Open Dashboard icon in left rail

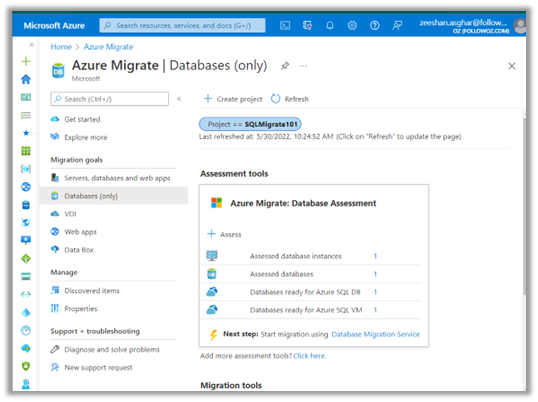[x=26, y=97]
